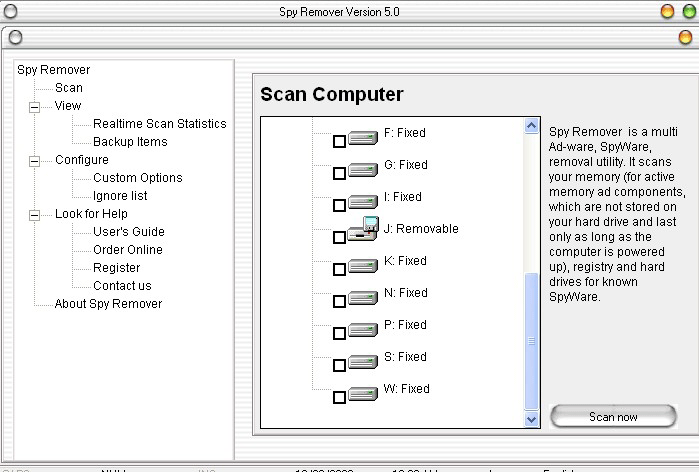Screen dimensions: 699x472
Task: Click the S: Fixed label
Action: point(405,357)
